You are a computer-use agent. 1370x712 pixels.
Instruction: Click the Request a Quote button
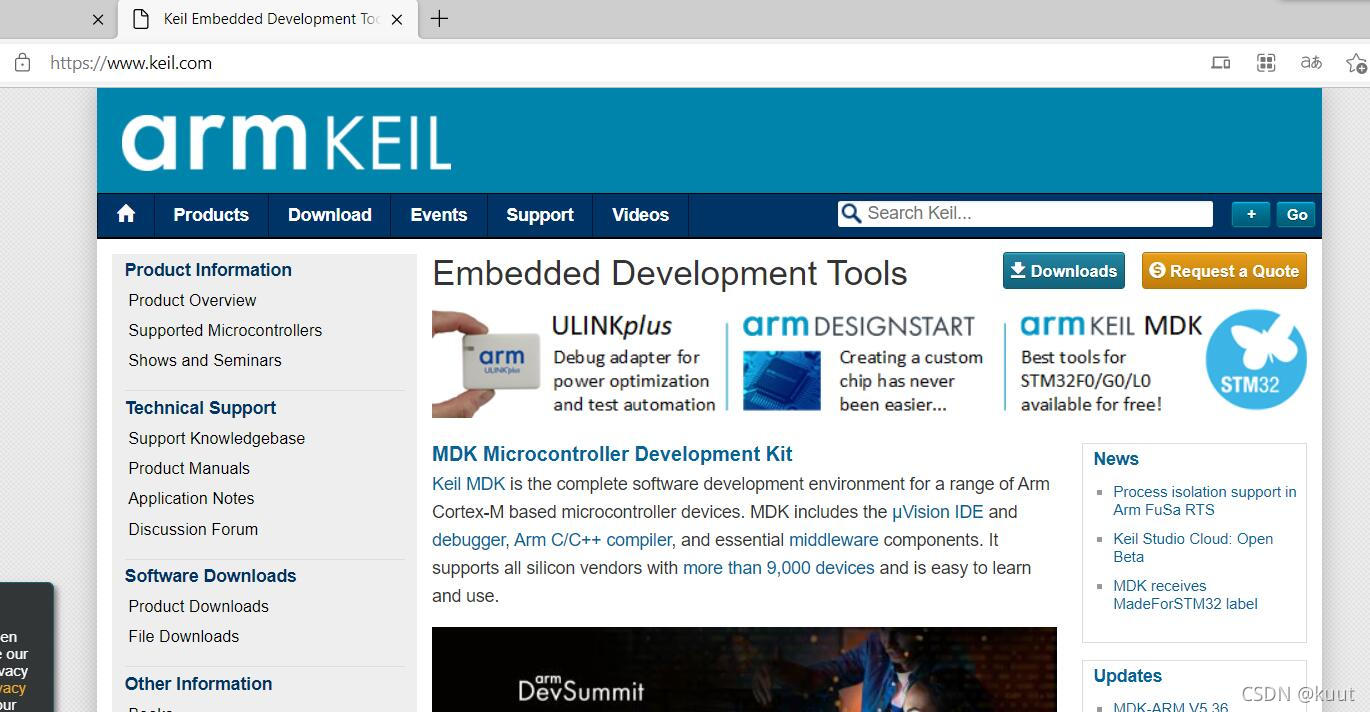(x=1224, y=271)
